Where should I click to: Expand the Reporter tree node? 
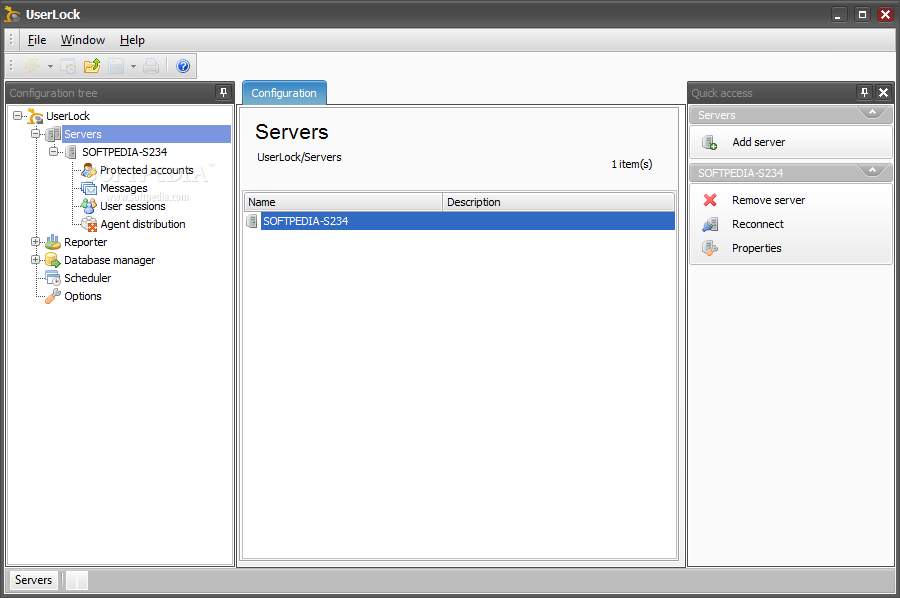click(x=36, y=242)
